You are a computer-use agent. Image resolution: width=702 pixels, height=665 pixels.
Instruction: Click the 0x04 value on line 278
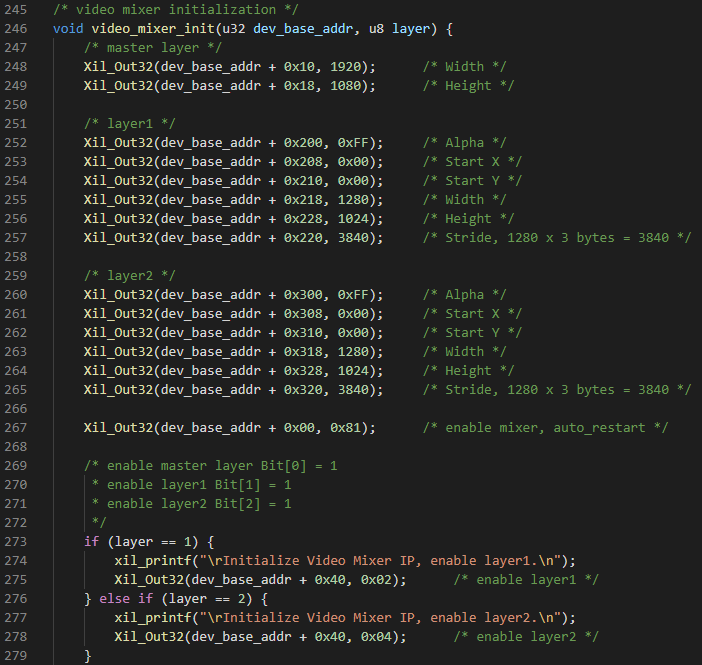pos(377,637)
